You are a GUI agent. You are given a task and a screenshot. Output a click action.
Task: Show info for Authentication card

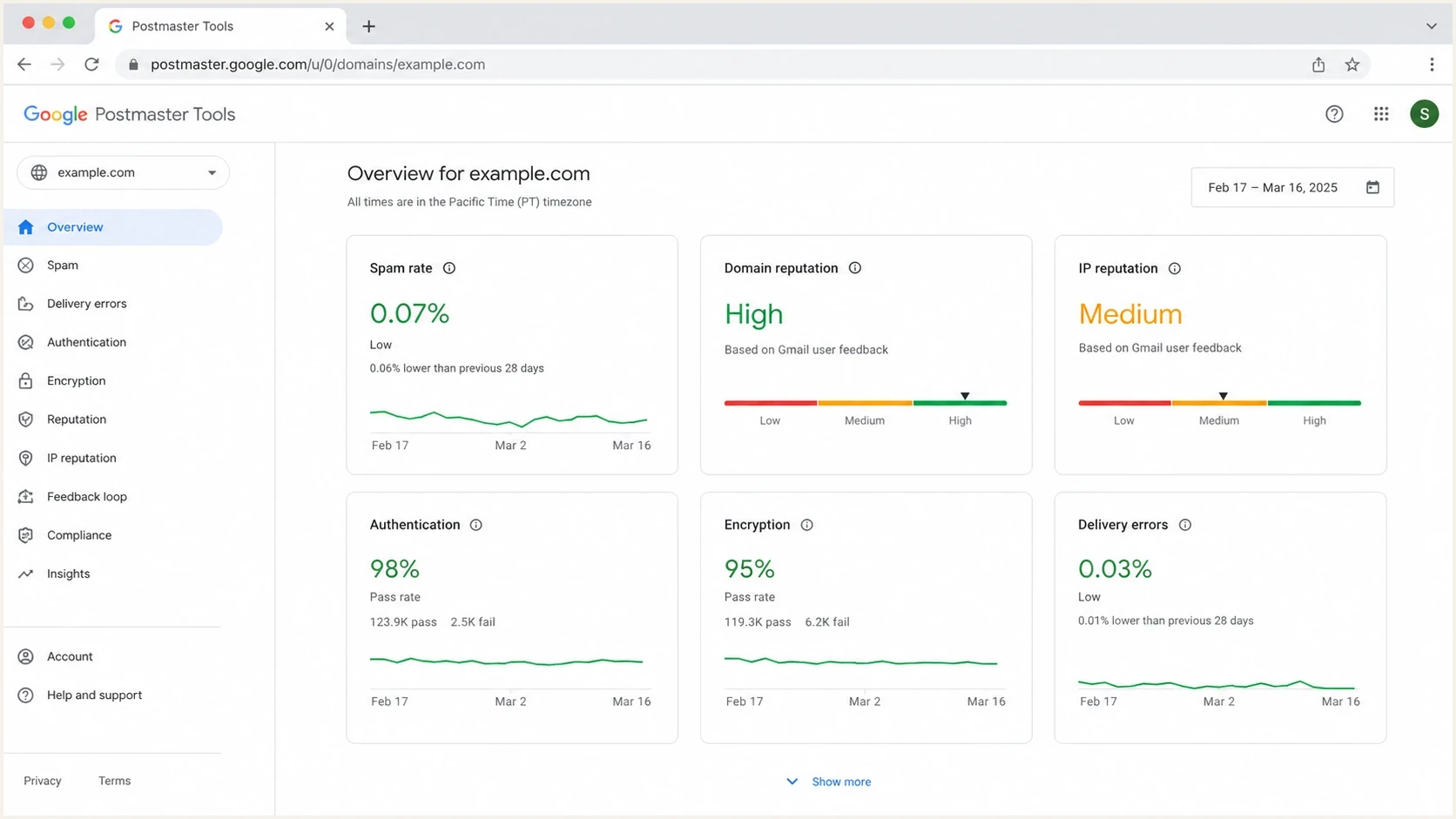(x=475, y=525)
